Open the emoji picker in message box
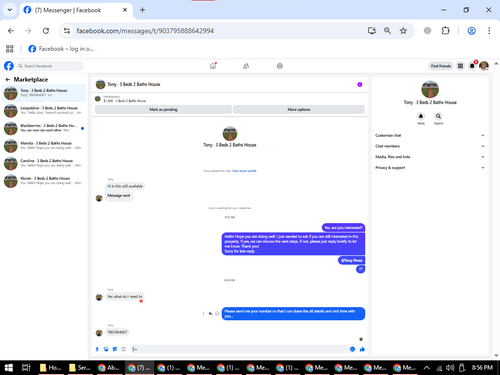This screenshot has height=375, width=500. pyautogui.click(x=352, y=349)
